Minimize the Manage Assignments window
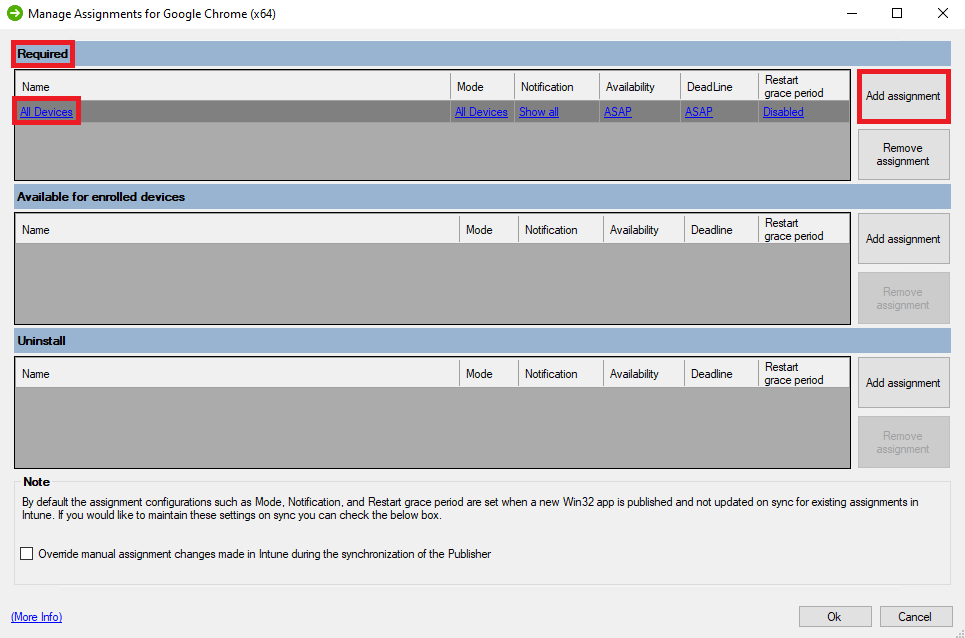Viewport: 965px width, 638px height. point(852,13)
